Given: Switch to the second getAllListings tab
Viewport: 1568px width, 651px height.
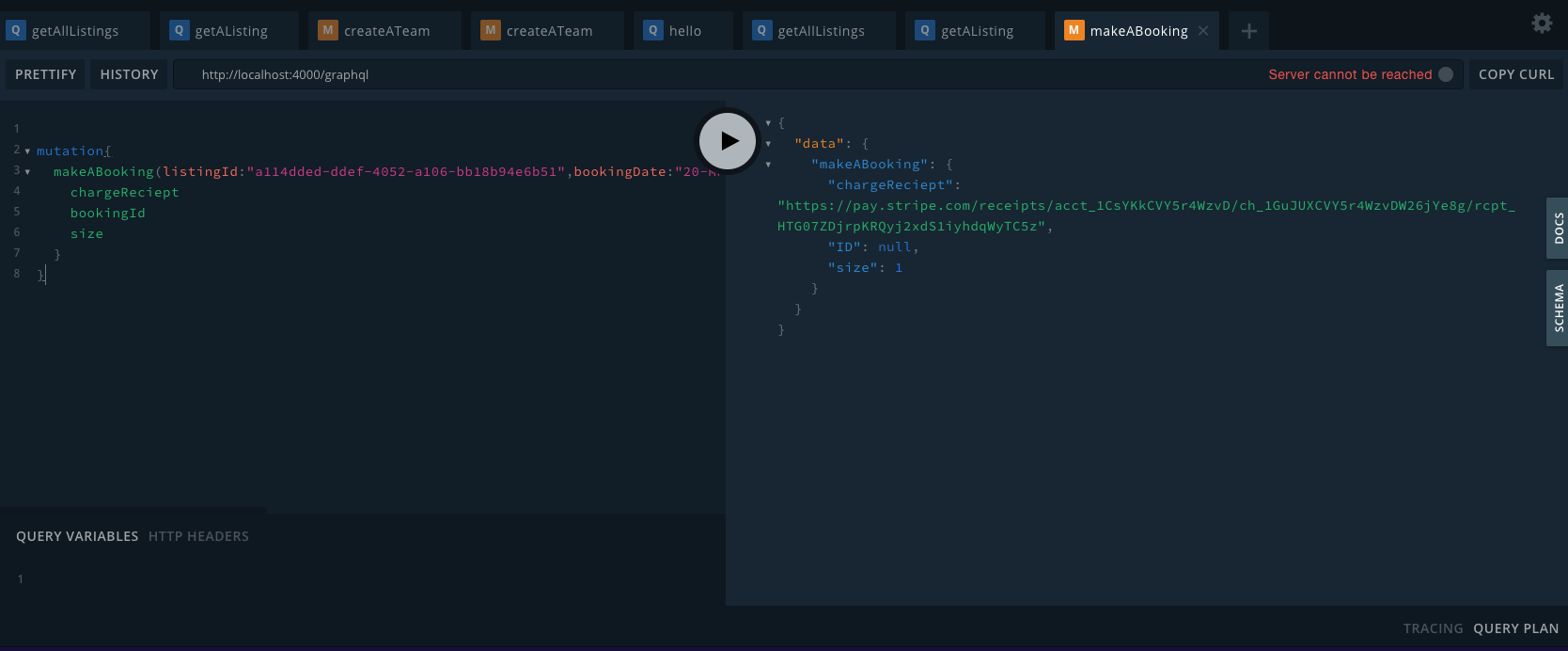Looking at the screenshot, I should click(x=819, y=31).
